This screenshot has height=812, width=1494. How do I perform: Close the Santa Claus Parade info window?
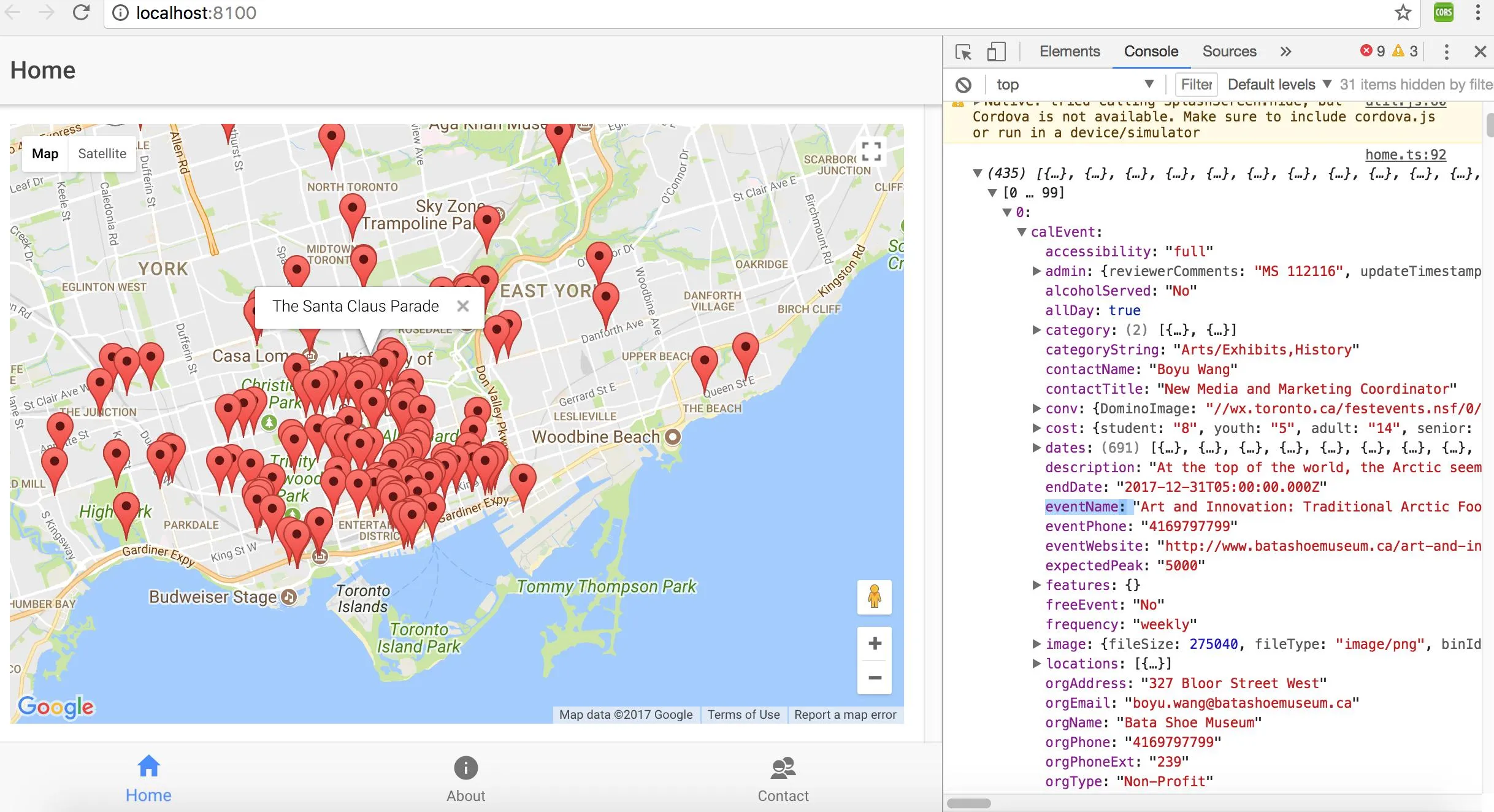point(463,306)
